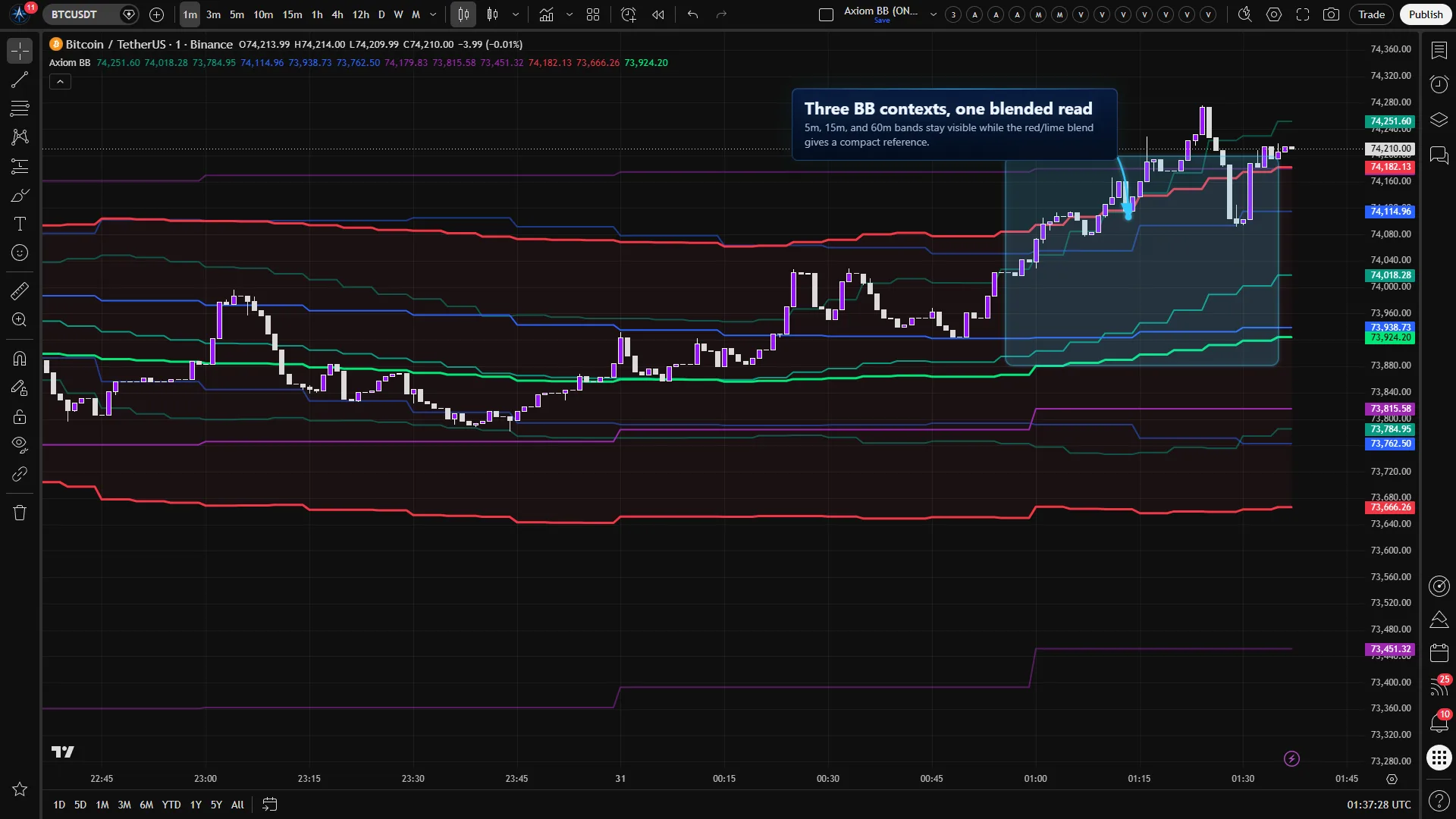Take a chart snapshot
The height and width of the screenshot is (819, 1456).
point(1331,14)
